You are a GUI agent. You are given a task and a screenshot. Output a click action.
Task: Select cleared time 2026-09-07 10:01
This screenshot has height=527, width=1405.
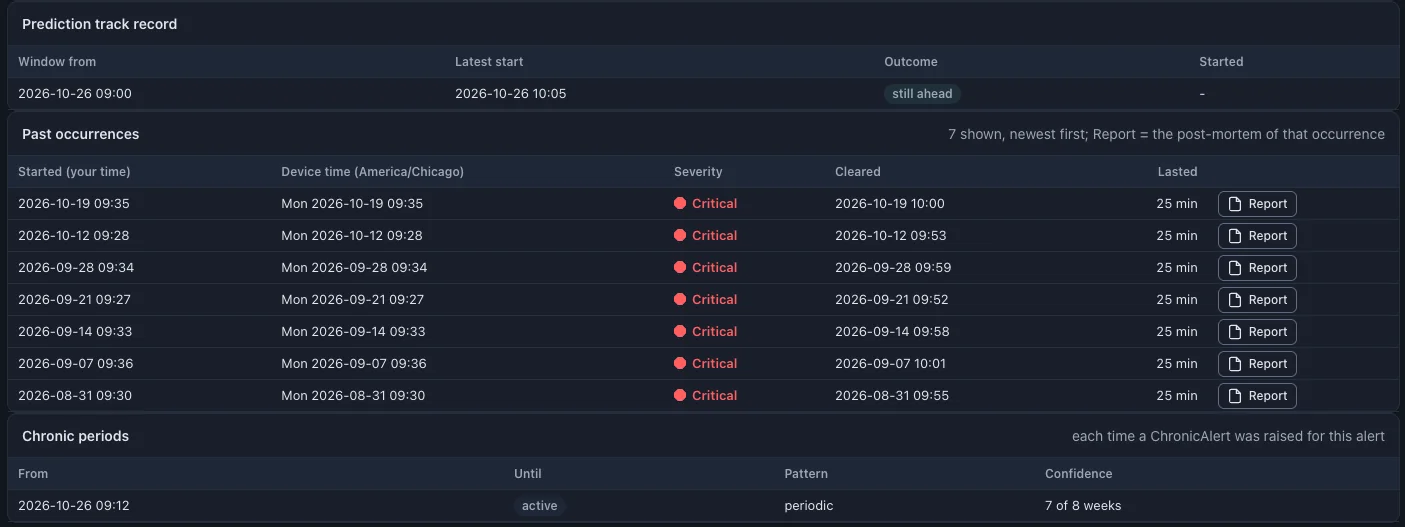[890, 364]
